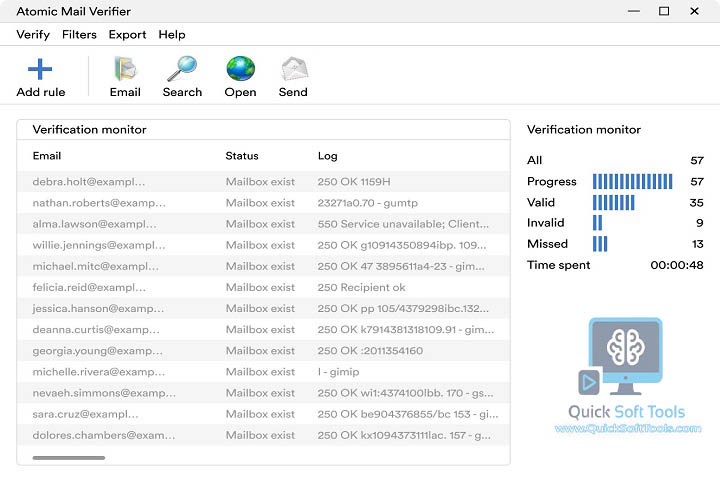Click the log entry "250 Recipient ok"

361,288
